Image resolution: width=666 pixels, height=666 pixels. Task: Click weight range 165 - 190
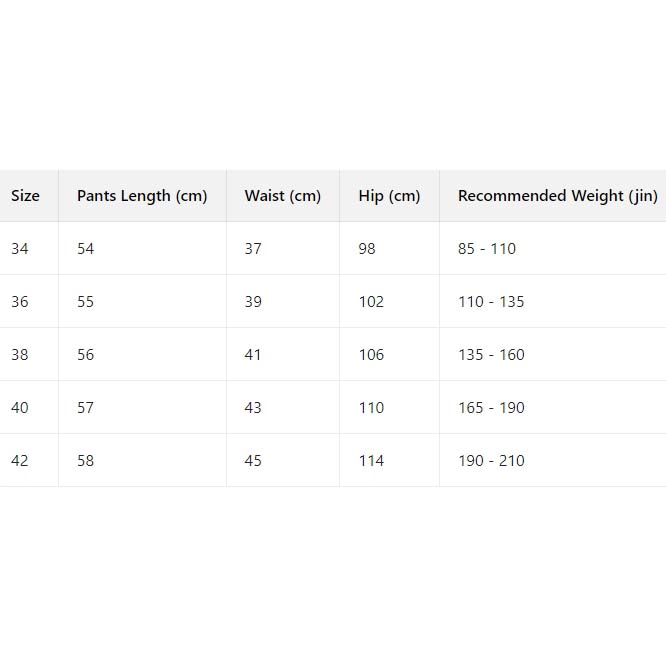tap(491, 408)
